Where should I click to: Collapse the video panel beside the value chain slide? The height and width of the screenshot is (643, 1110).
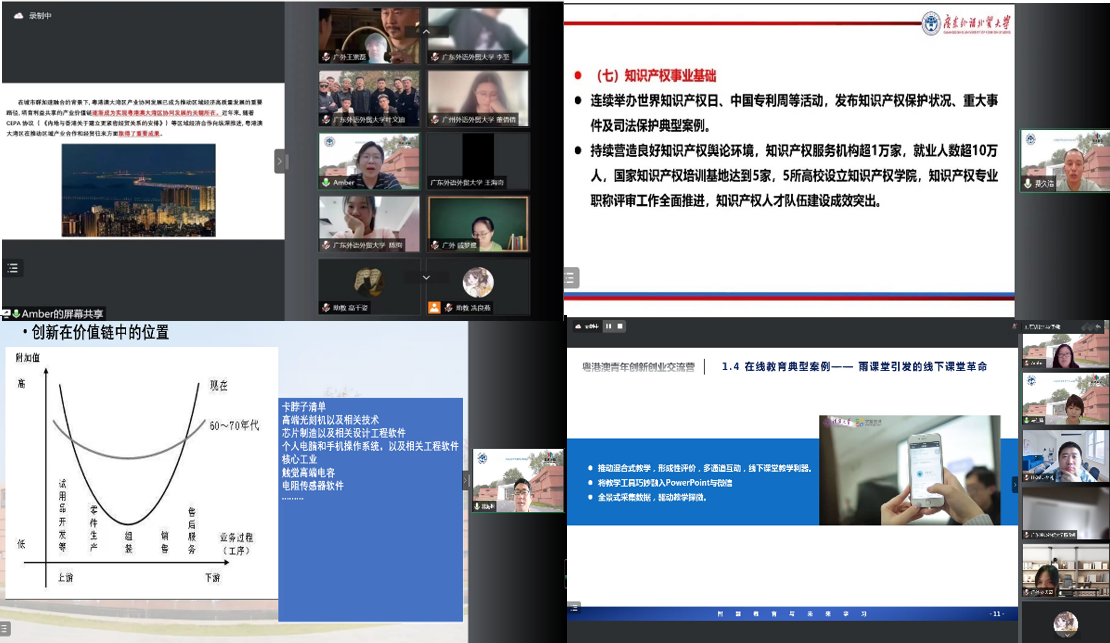click(x=463, y=480)
